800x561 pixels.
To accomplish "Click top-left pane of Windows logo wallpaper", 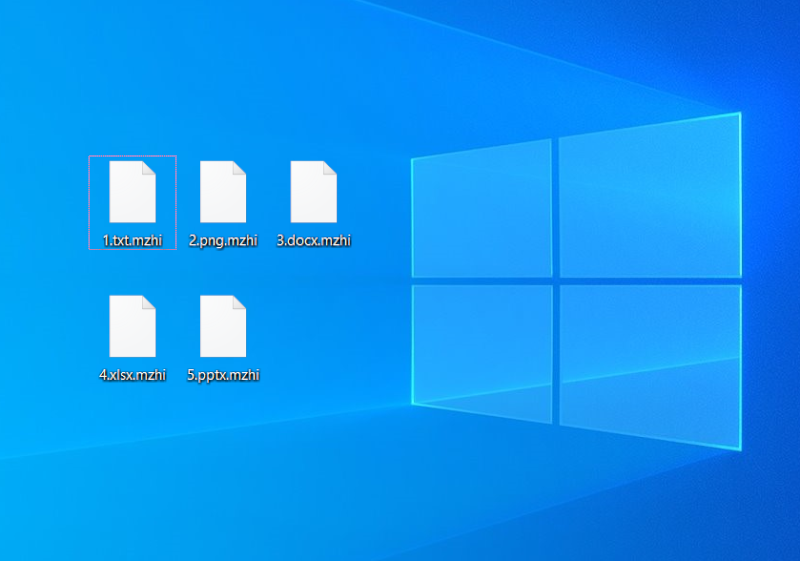I will point(482,210).
